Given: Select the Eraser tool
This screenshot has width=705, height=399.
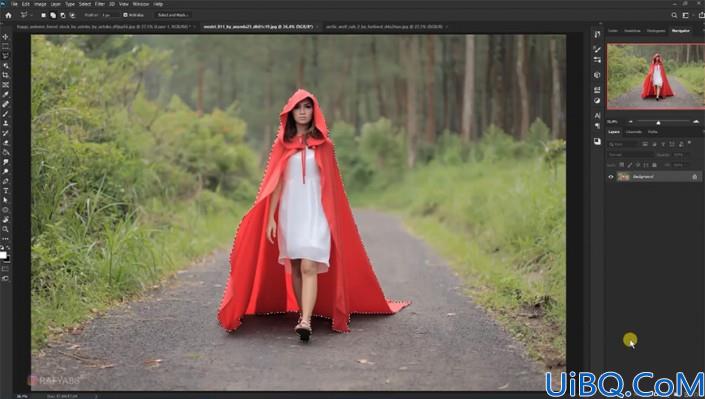Looking at the screenshot, I should click(5, 143).
